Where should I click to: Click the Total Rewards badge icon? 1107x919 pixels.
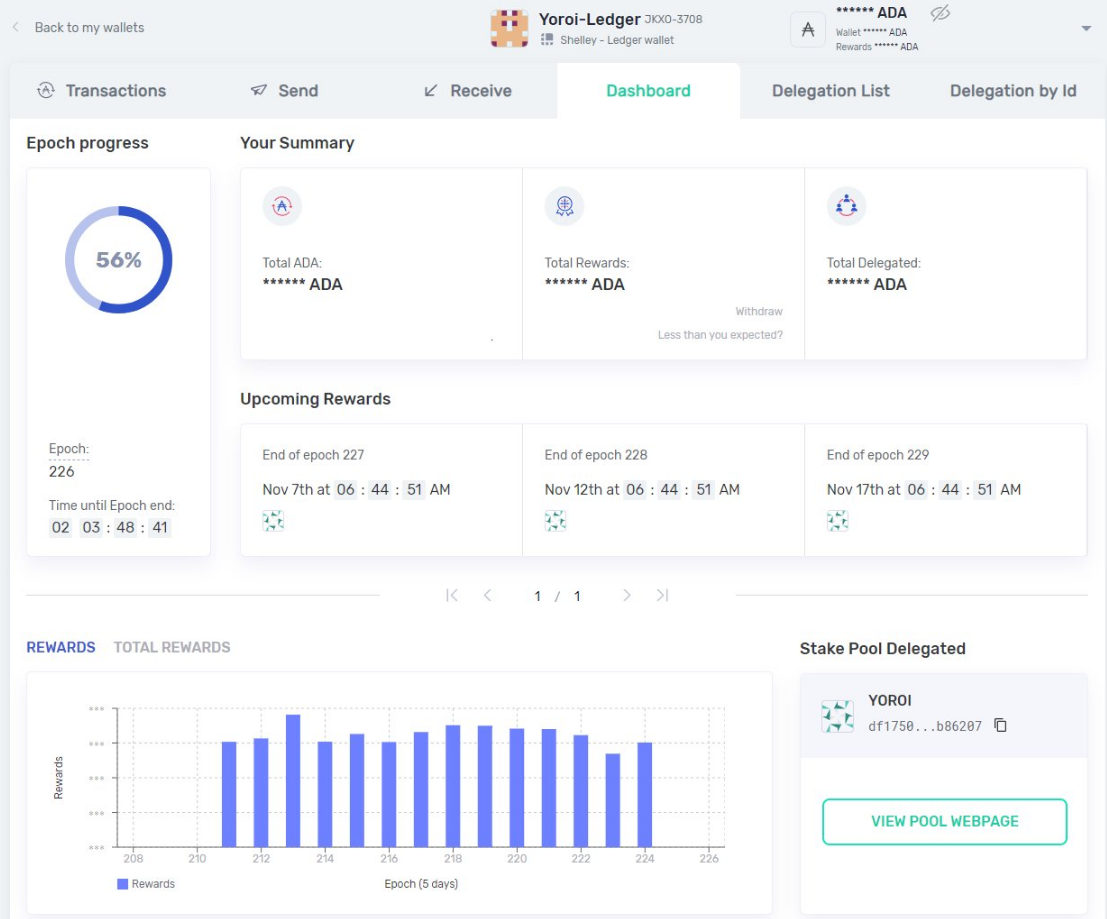pyautogui.click(x=564, y=206)
